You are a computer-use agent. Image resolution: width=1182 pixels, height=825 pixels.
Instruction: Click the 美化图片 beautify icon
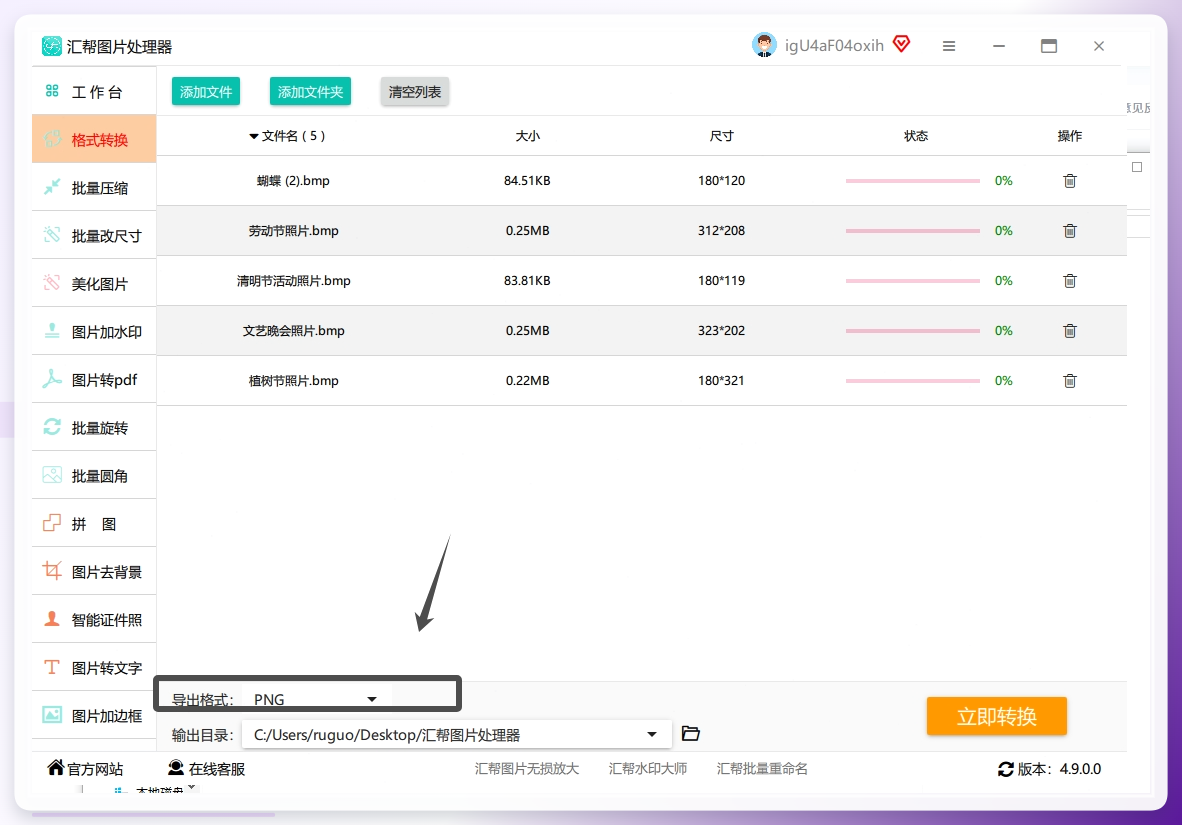coord(52,284)
